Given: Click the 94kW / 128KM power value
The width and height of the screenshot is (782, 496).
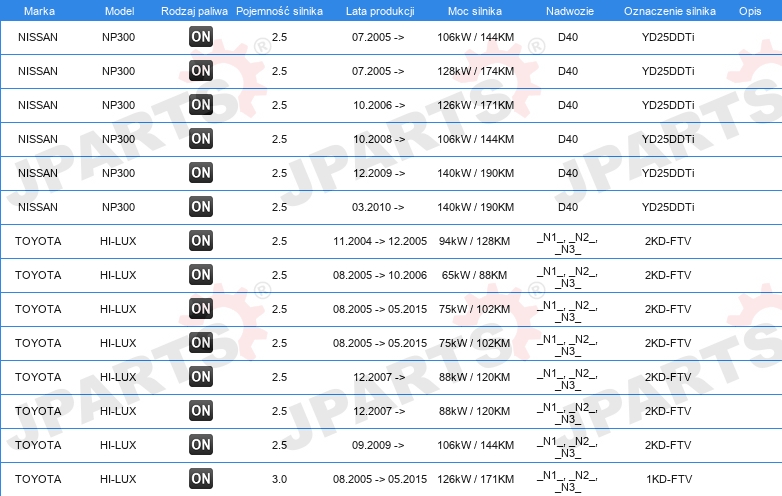Looking at the screenshot, I should click(474, 241).
